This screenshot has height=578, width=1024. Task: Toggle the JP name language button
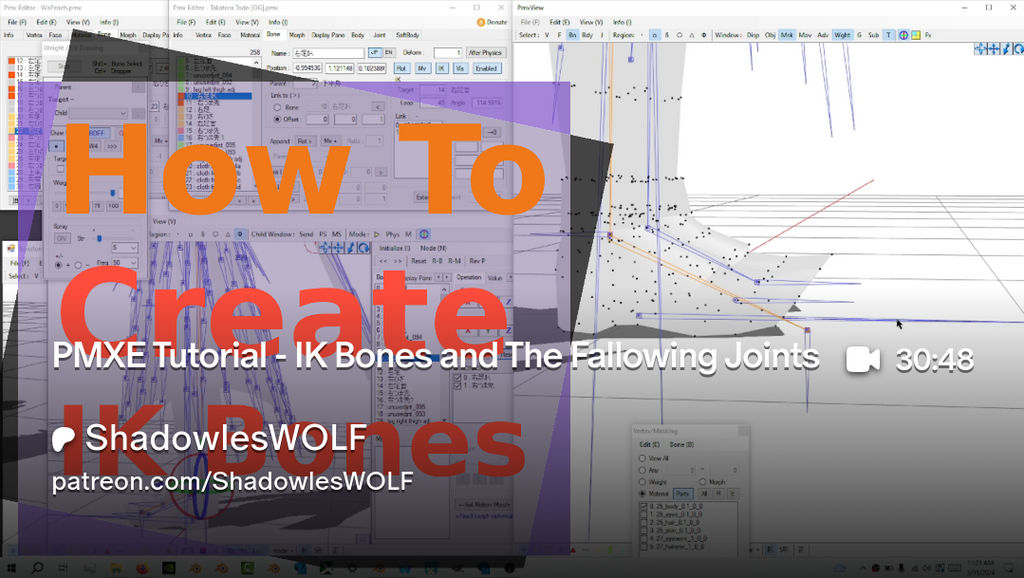point(375,53)
